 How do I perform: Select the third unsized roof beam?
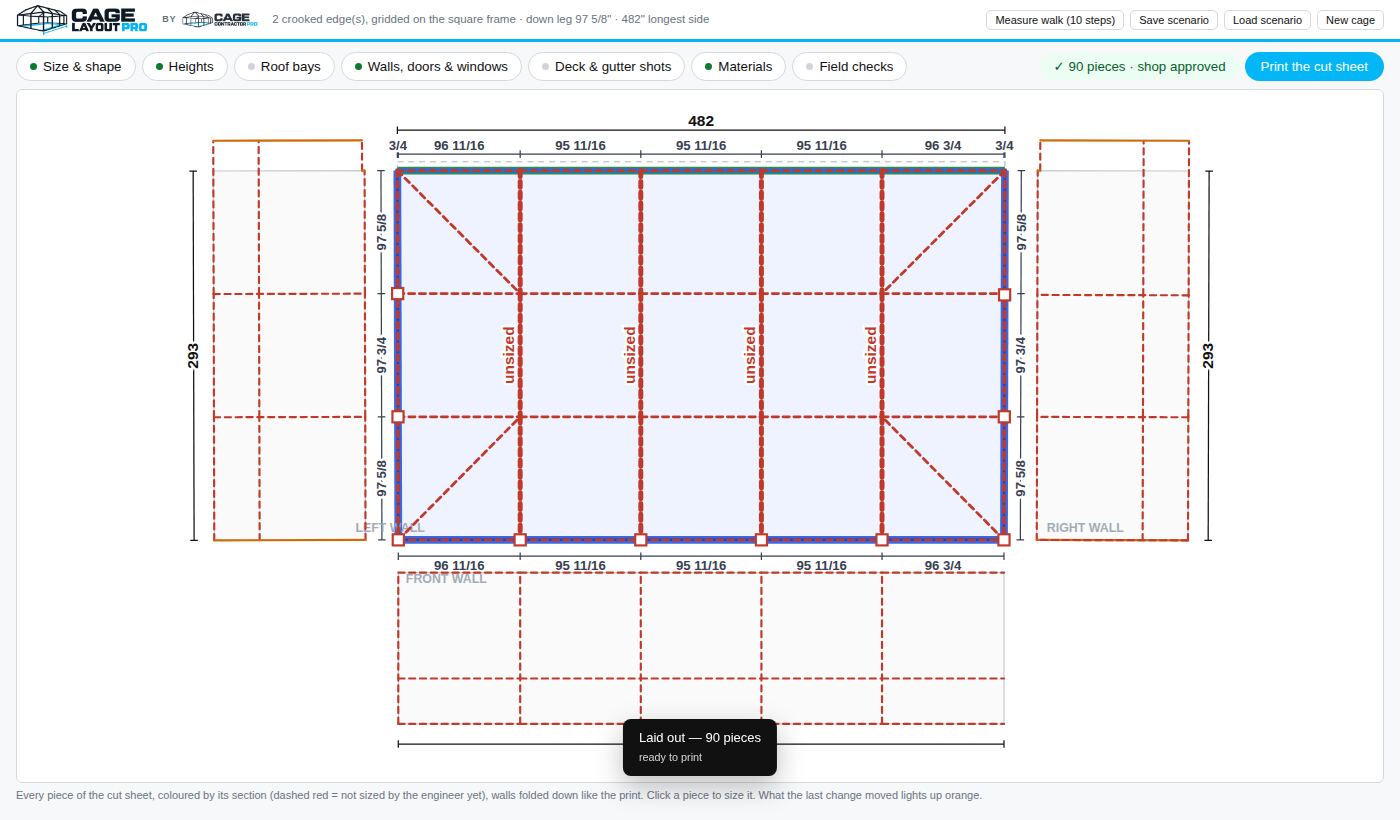click(x=762, y=355)
